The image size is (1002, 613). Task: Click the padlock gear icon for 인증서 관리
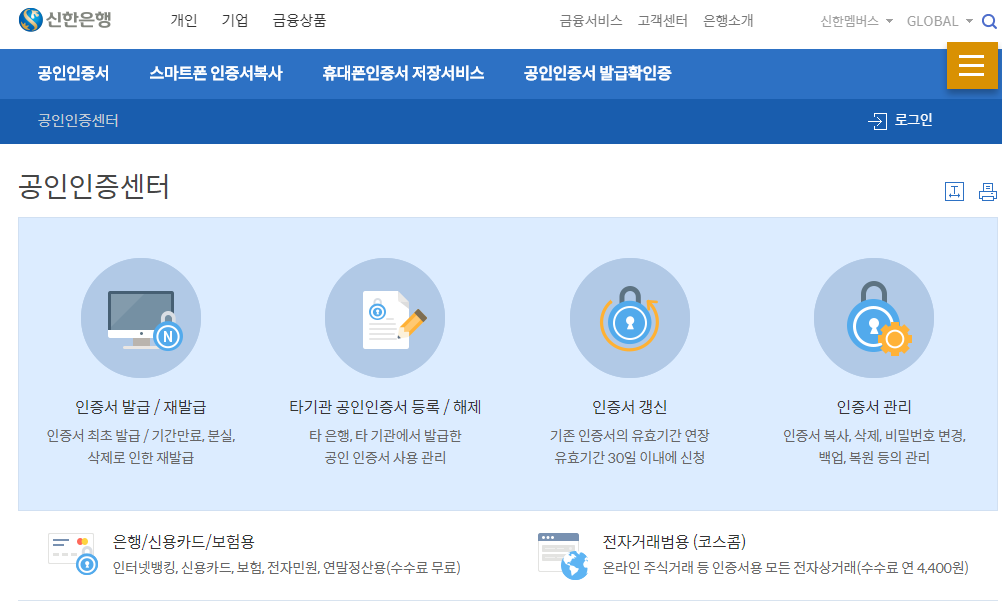874,318
